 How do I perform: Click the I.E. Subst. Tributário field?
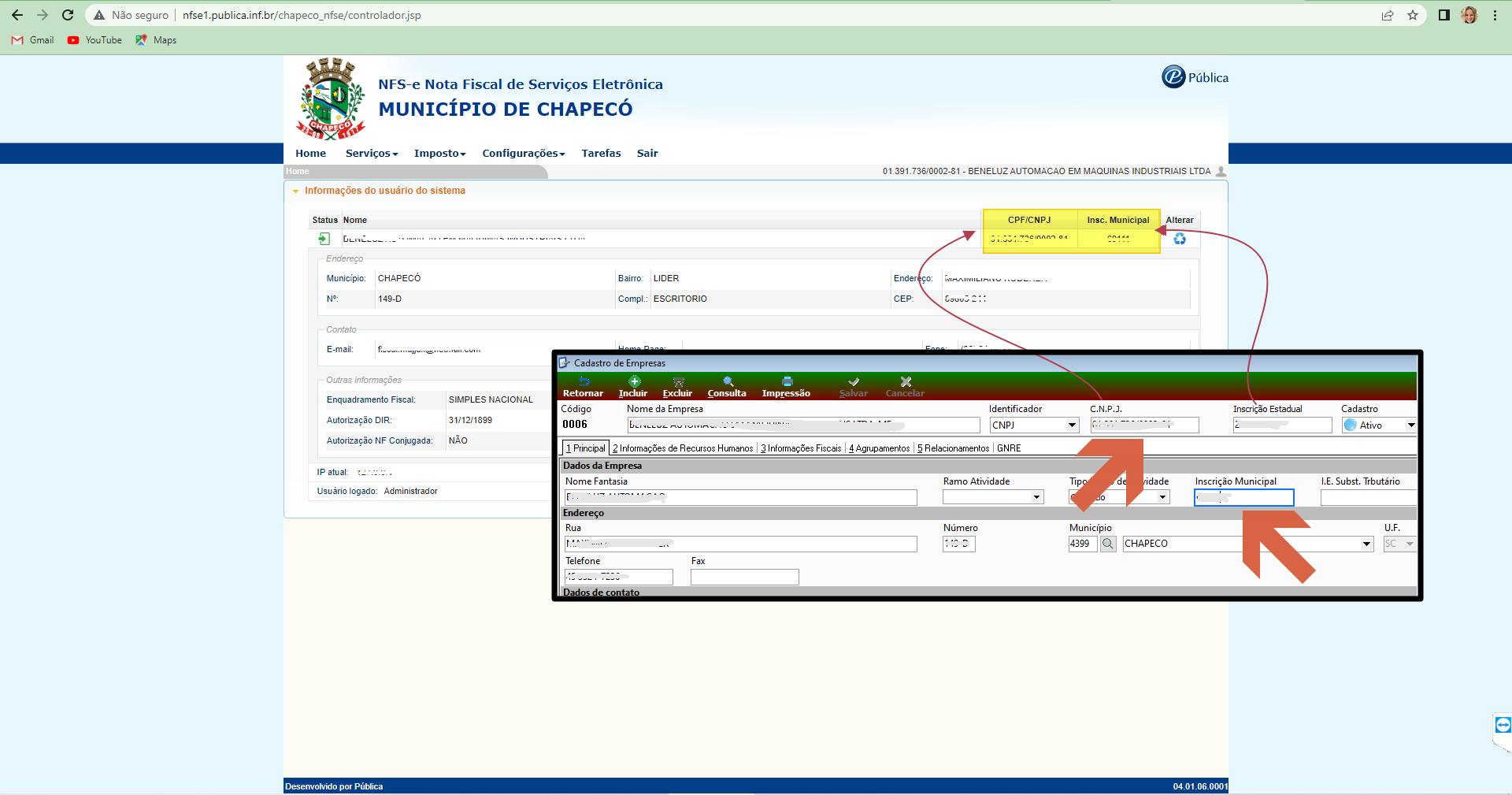(x=1369, y=497)
